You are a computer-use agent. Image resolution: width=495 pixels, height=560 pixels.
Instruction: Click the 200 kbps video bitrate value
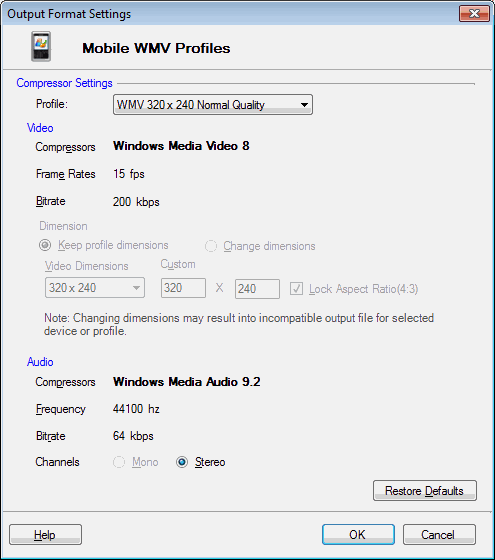point(136,202)
